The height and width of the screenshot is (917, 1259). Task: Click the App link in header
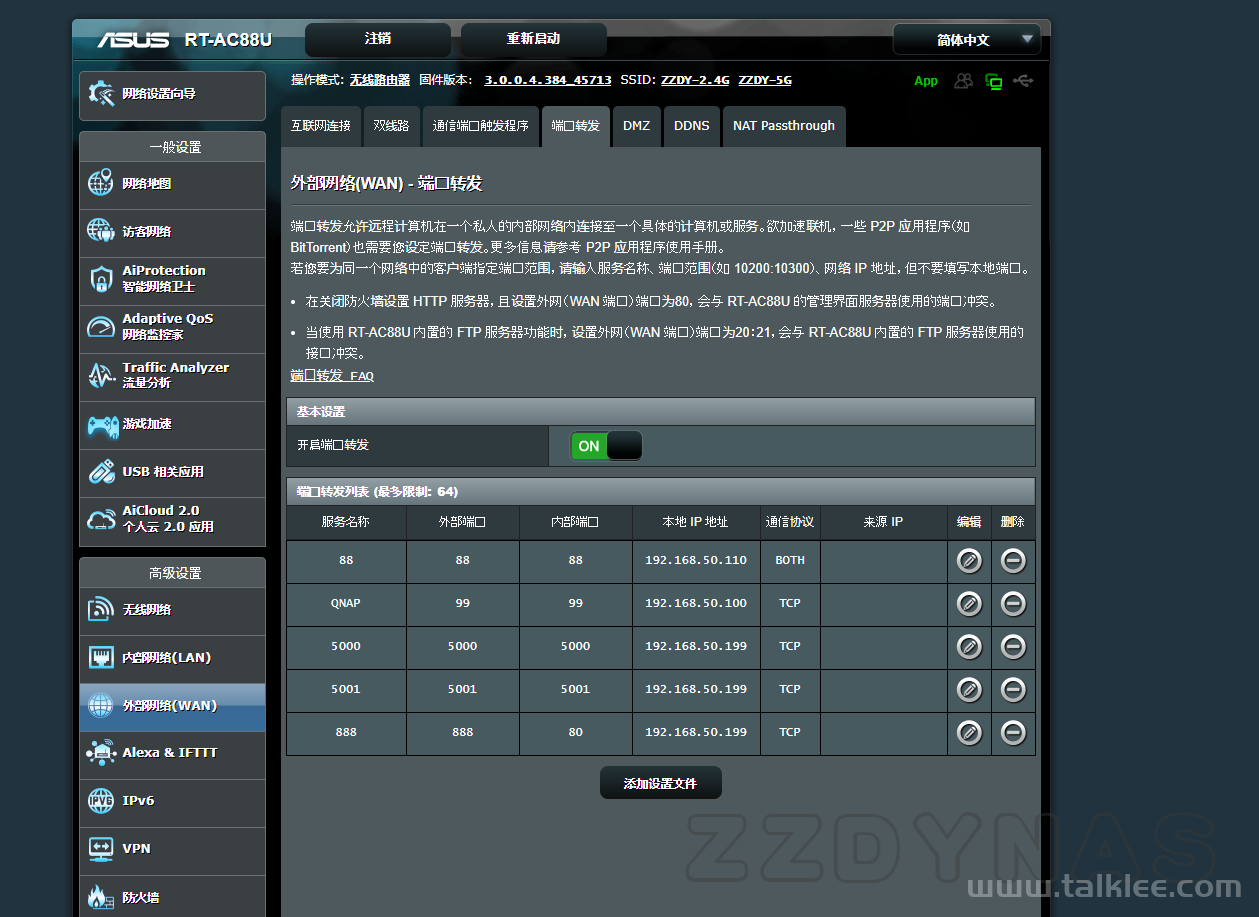point(926,81)
